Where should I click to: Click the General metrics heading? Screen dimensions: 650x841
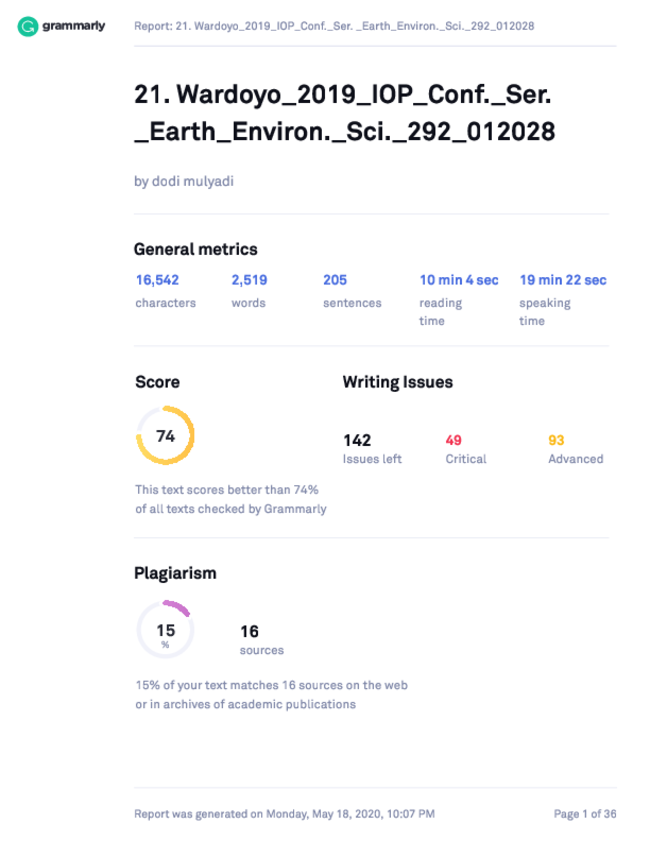[196, 249]
